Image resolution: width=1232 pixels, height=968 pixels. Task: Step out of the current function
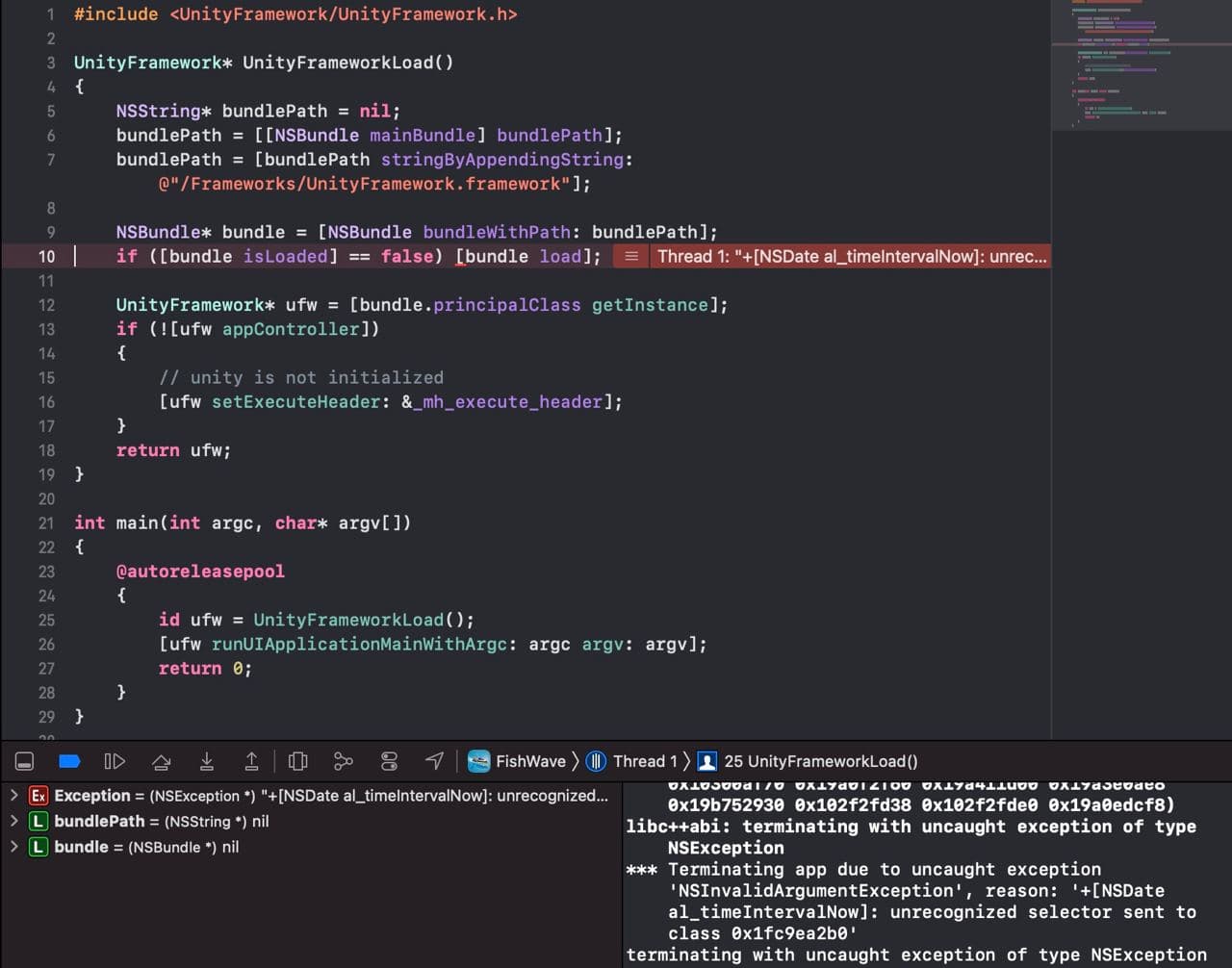[251, 760]
